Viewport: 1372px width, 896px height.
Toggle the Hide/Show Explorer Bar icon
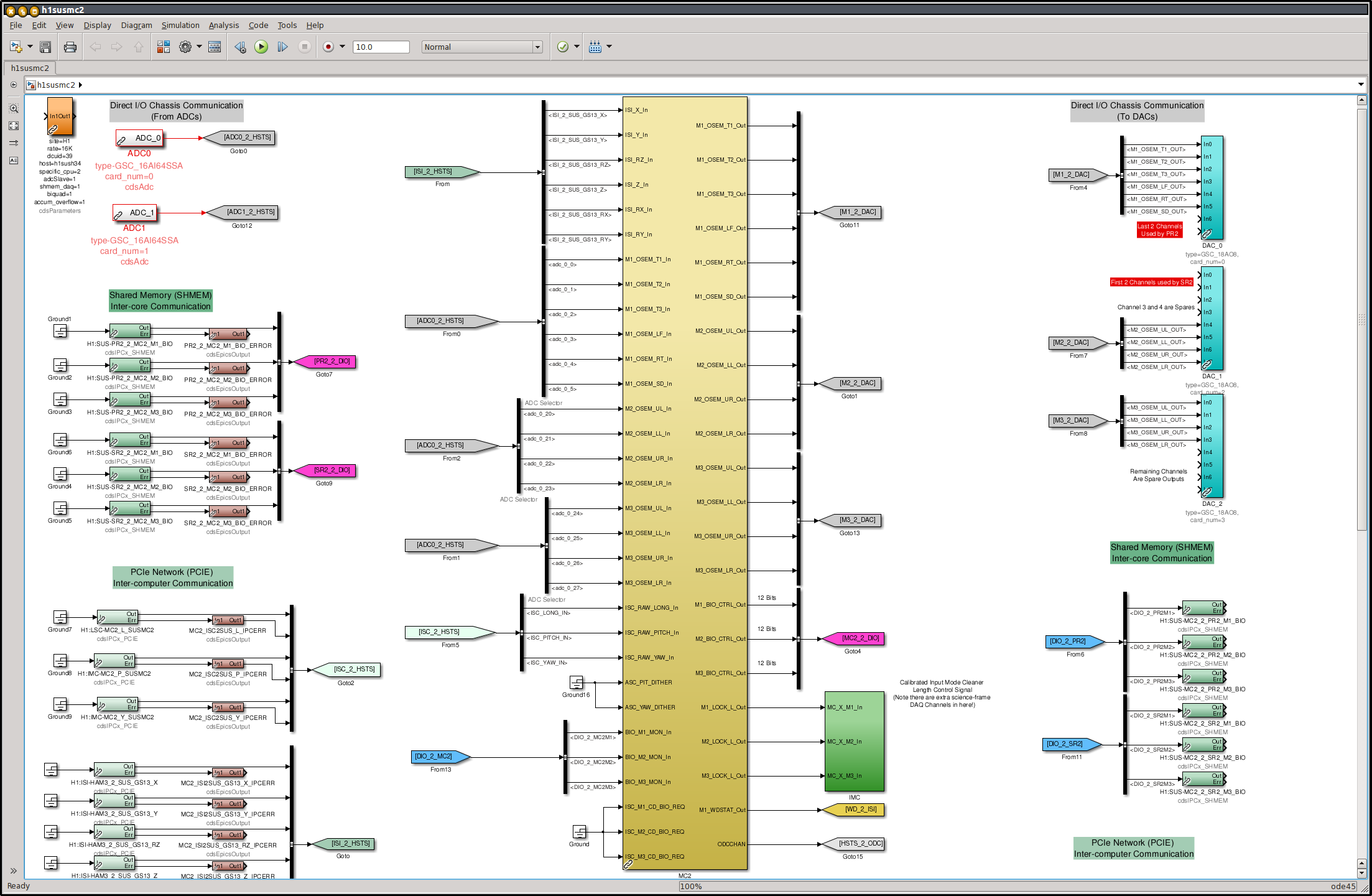point(14,85)
